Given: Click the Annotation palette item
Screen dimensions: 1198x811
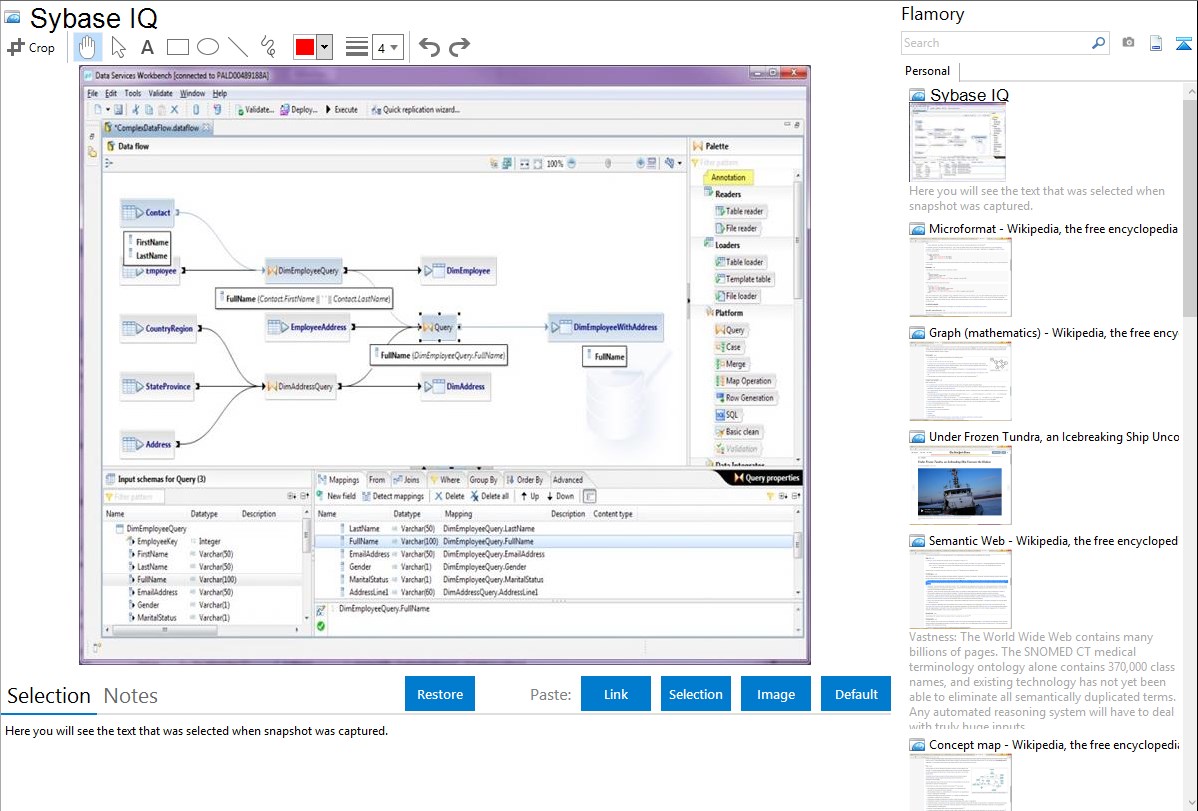Looking at the screenshot, I should pos(727,177).
